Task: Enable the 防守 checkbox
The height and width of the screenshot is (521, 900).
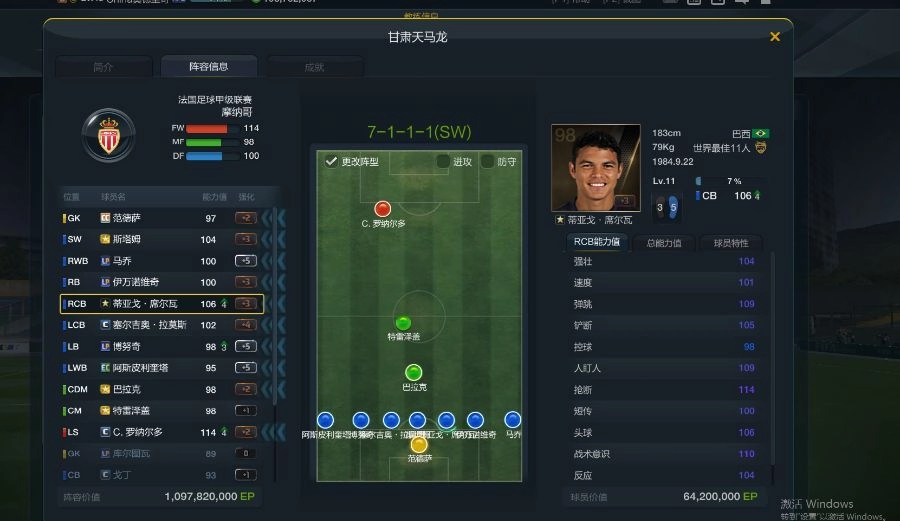Action: coord(487,162)
